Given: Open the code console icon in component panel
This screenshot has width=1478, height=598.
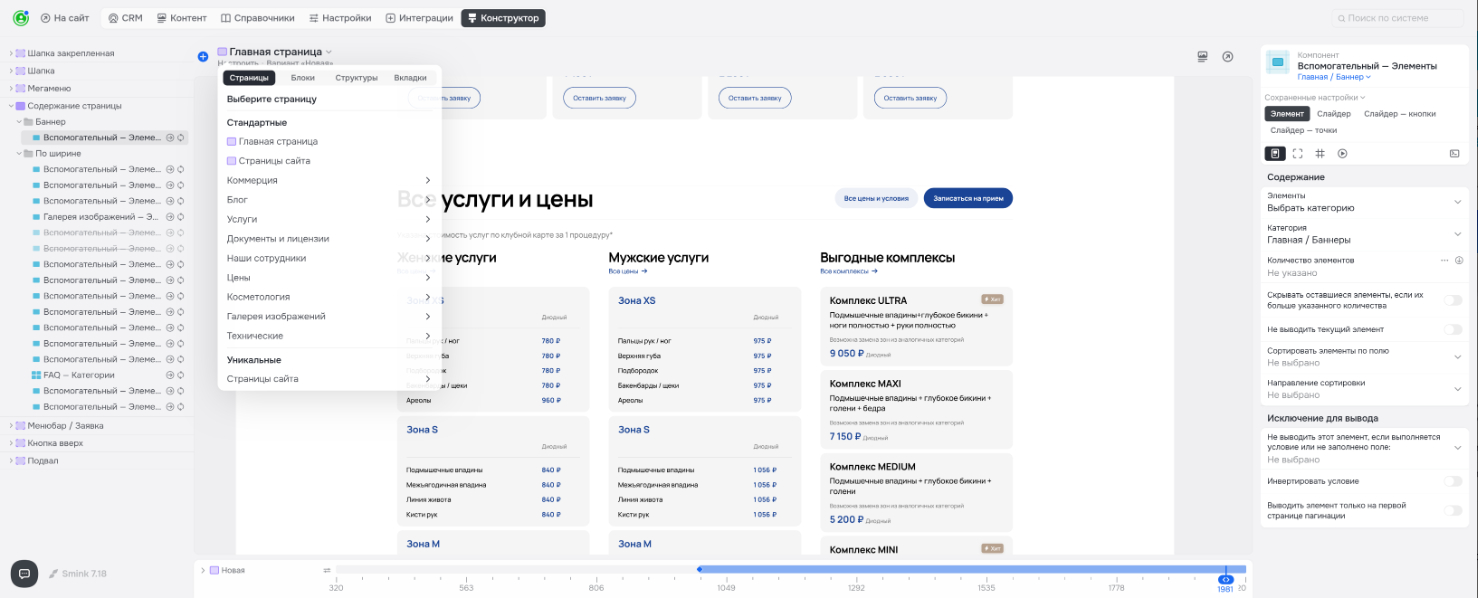Looking at the screenshot, I should 1454,153.
